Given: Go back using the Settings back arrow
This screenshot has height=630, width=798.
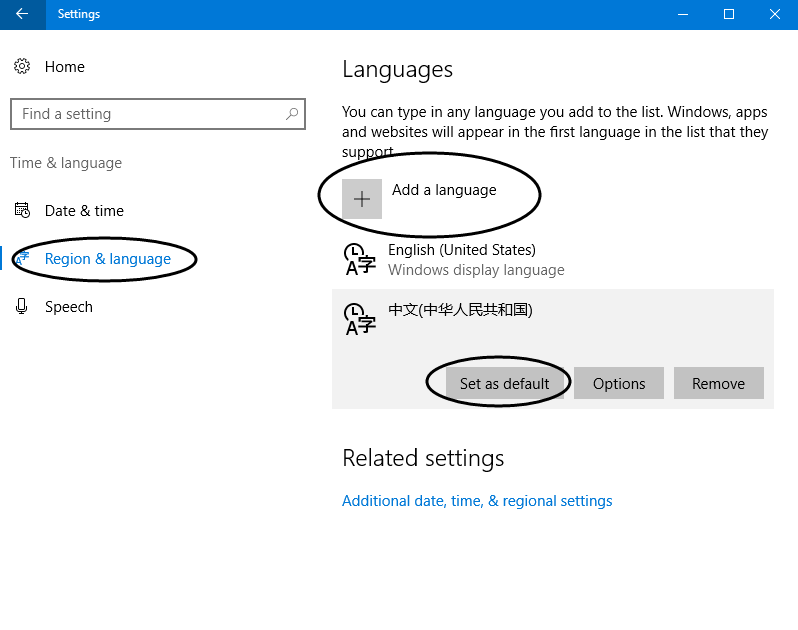Looking at the screenshot, I should [x=22, y=14].
